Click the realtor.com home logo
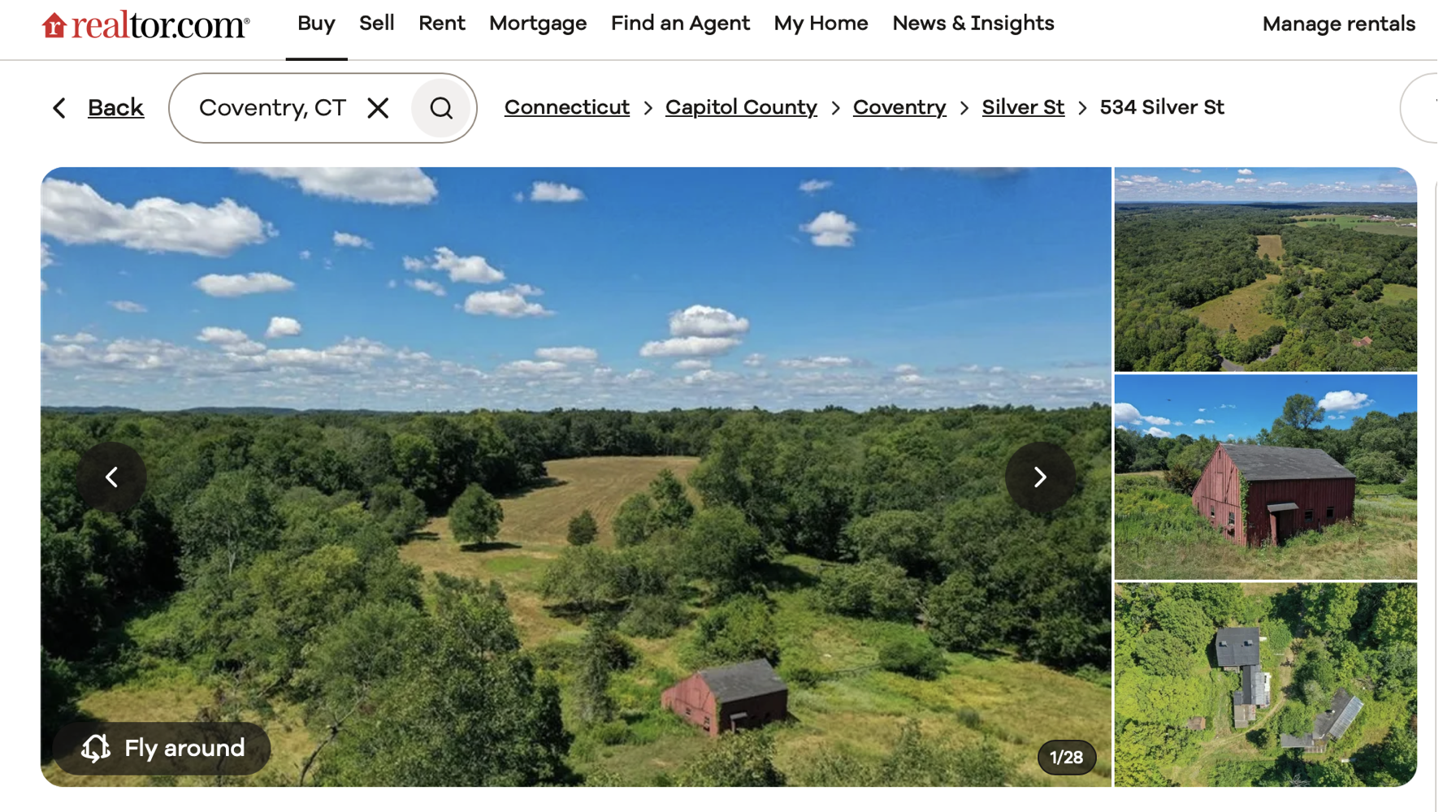The width and height of the screenshot is (1456, 812). click(x=146, y=25)
